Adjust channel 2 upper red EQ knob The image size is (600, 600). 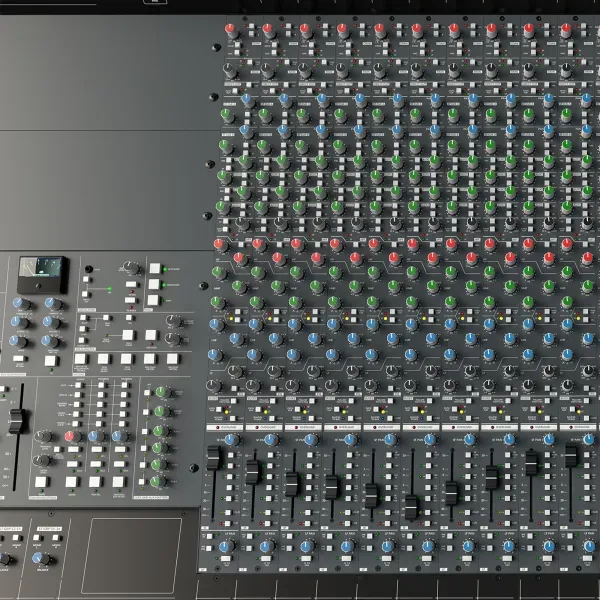click(258, 244)
